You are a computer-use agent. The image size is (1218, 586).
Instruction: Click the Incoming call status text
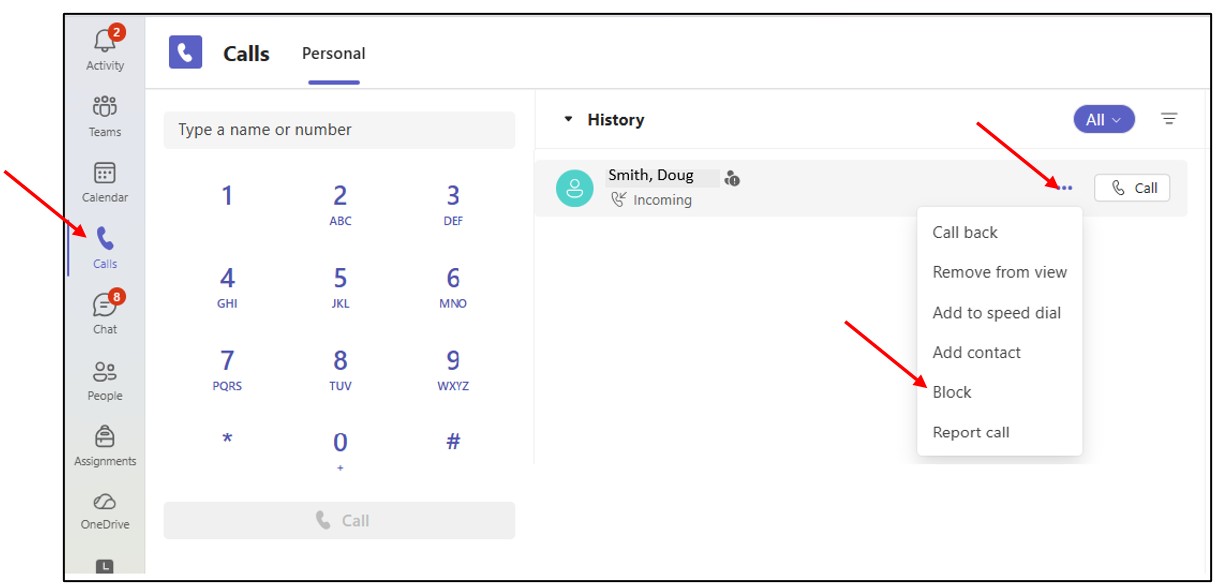[x=662, y=200]
